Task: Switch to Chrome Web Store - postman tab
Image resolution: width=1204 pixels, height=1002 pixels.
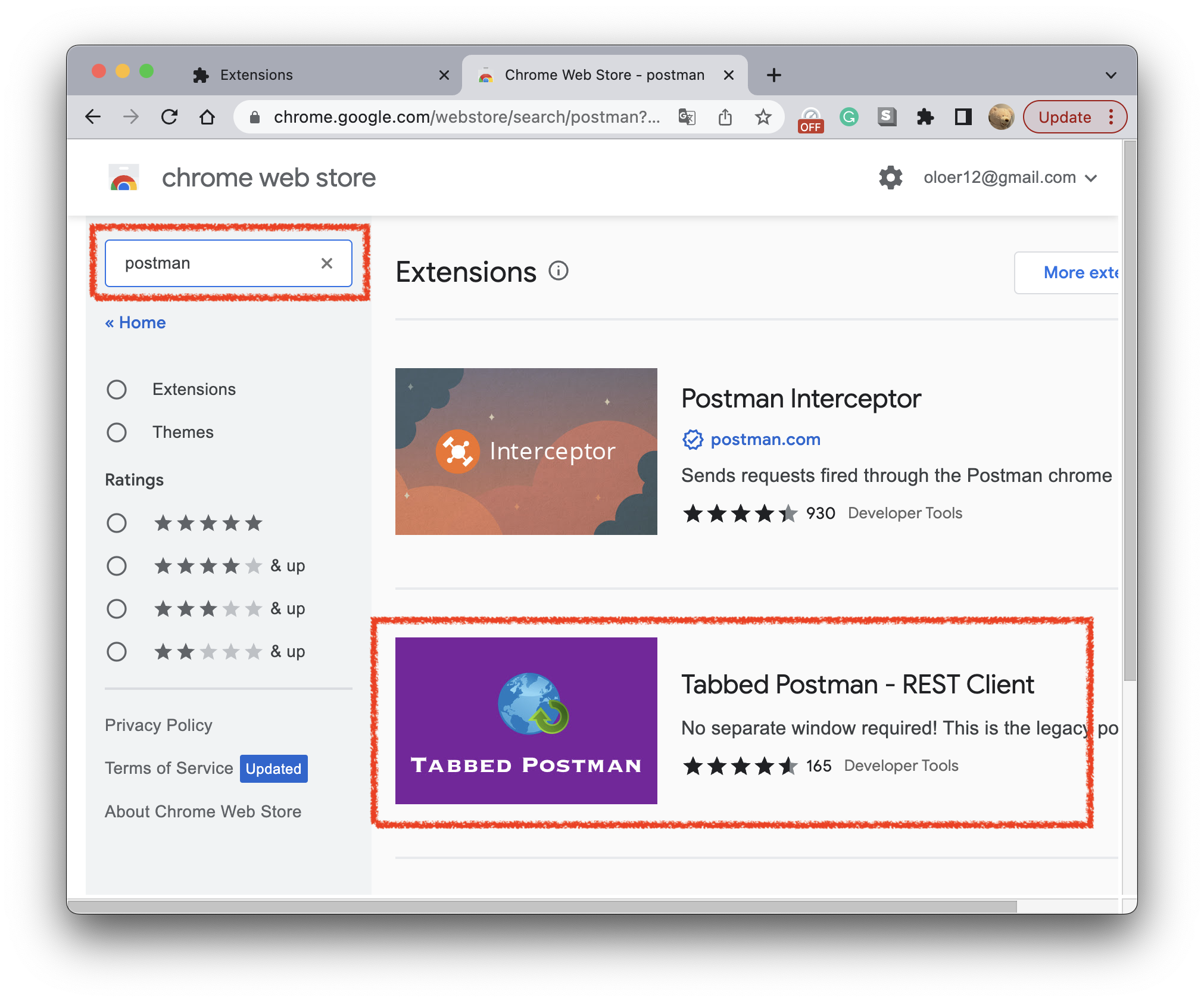Action: [x=605, y=75]
